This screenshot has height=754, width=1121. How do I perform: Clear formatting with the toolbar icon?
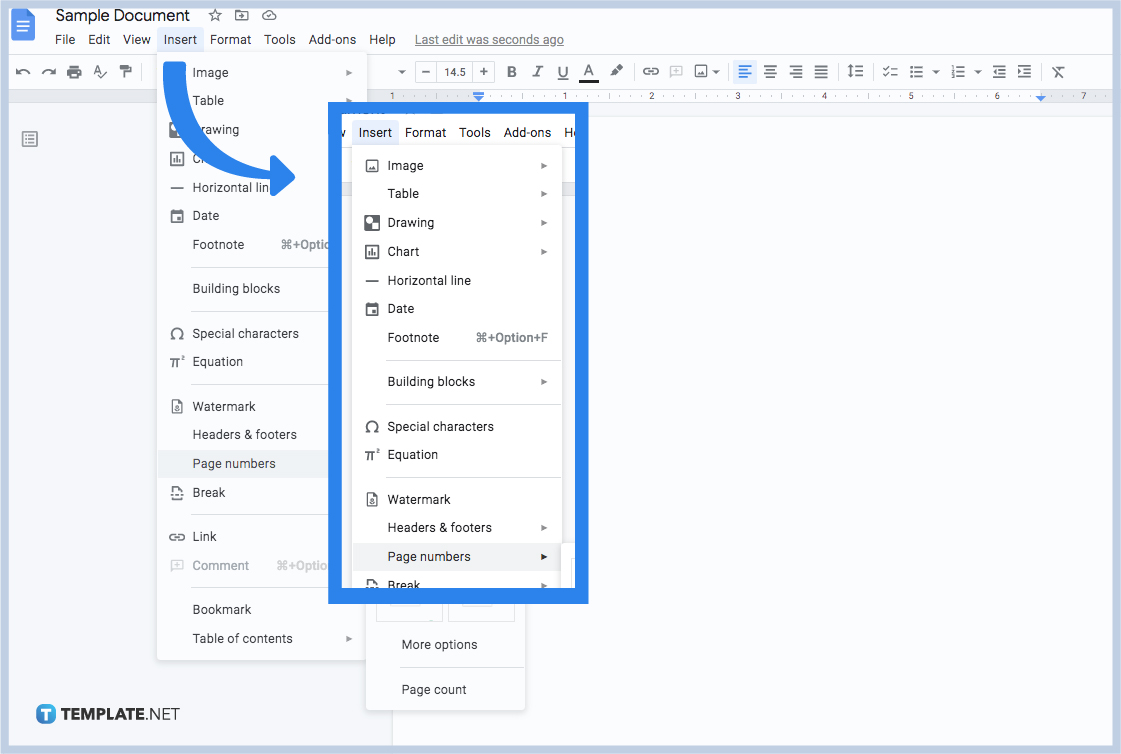coord(1058,71)
